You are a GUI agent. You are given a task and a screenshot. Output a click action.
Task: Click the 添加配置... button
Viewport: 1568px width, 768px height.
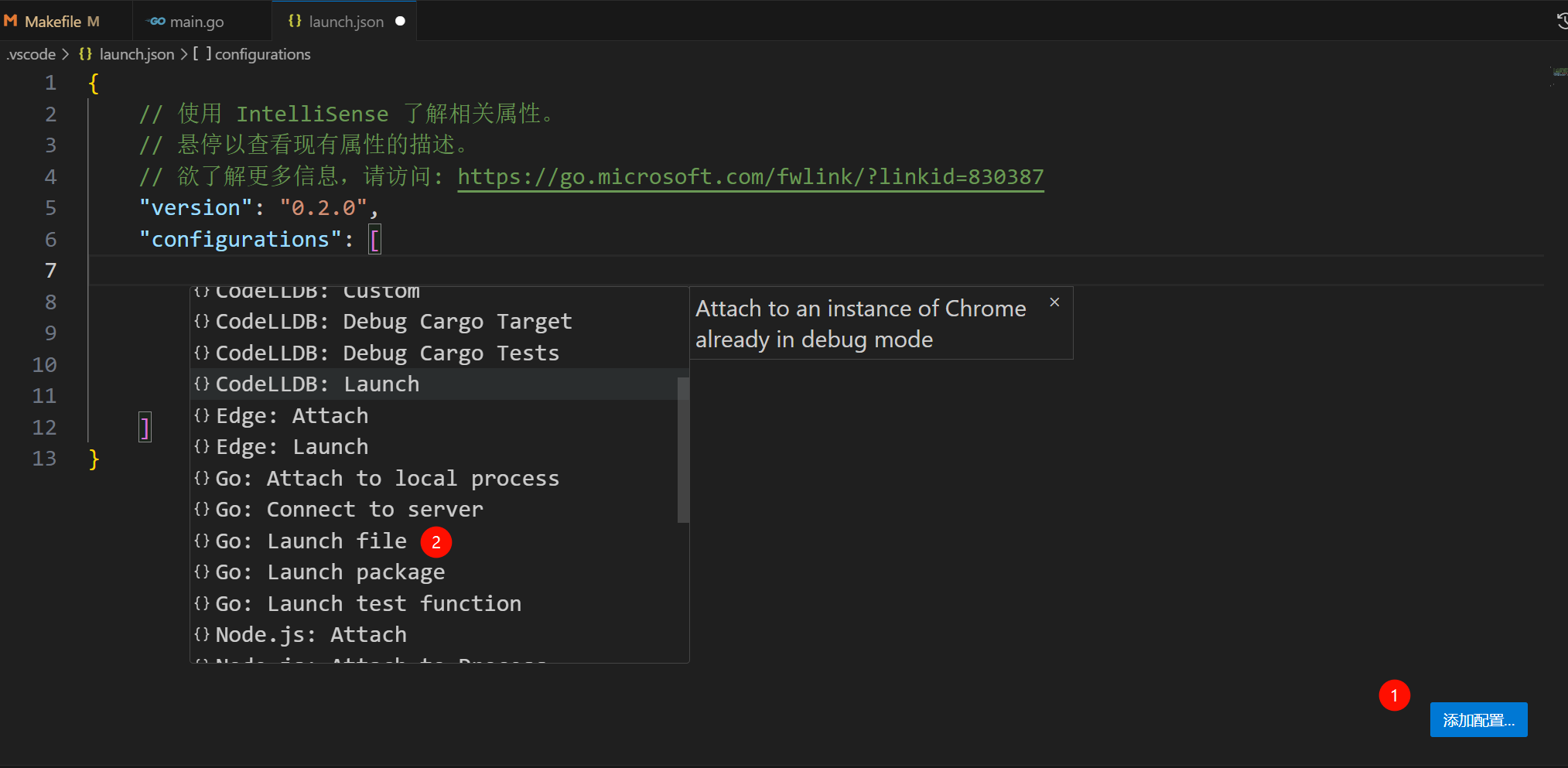point(1477,720)
